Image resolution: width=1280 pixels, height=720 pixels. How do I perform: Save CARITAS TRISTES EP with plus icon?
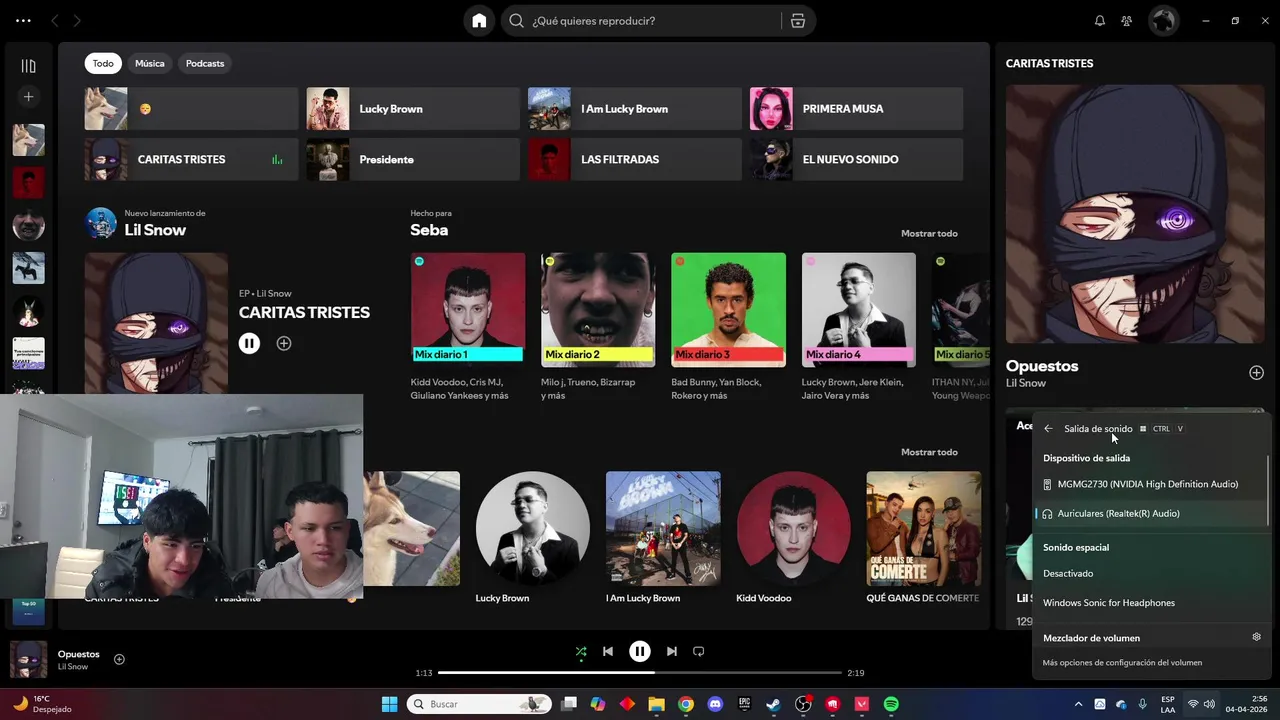pos(284,343)
